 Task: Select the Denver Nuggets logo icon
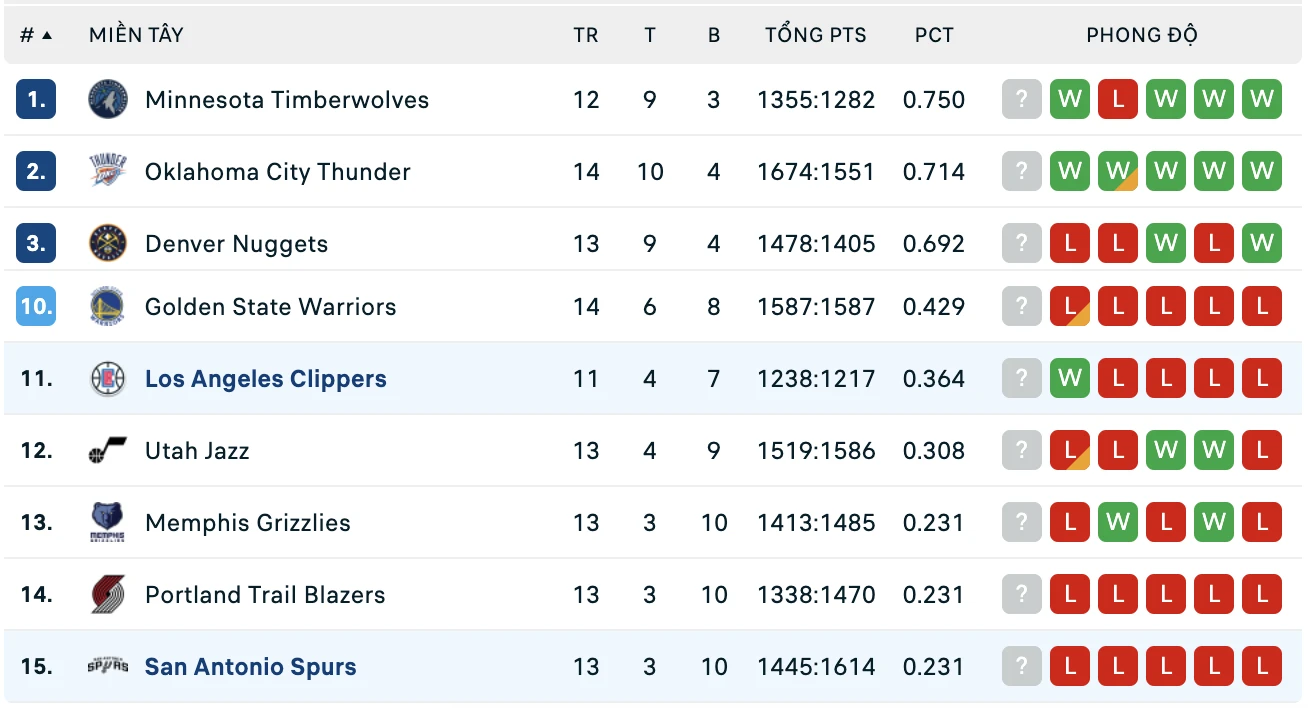(x=108, y=244)
